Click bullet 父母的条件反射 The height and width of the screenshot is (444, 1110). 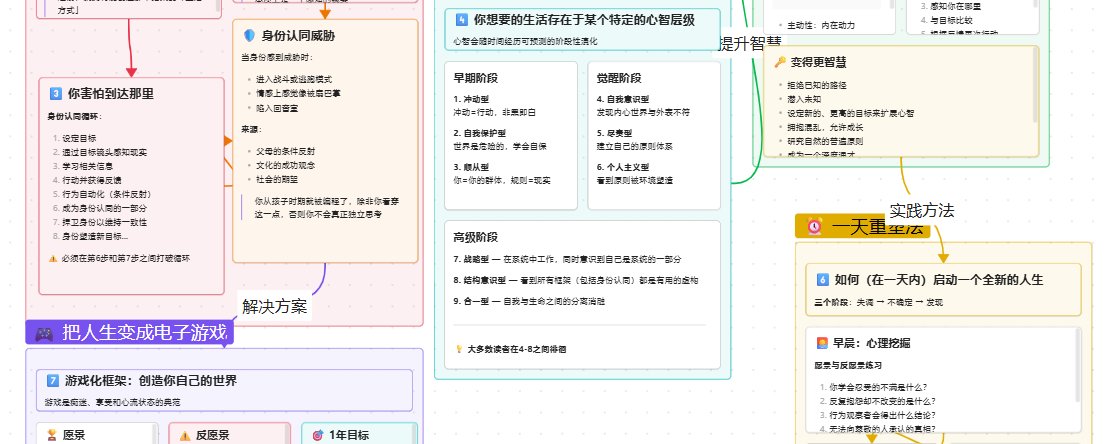(285, 152)
